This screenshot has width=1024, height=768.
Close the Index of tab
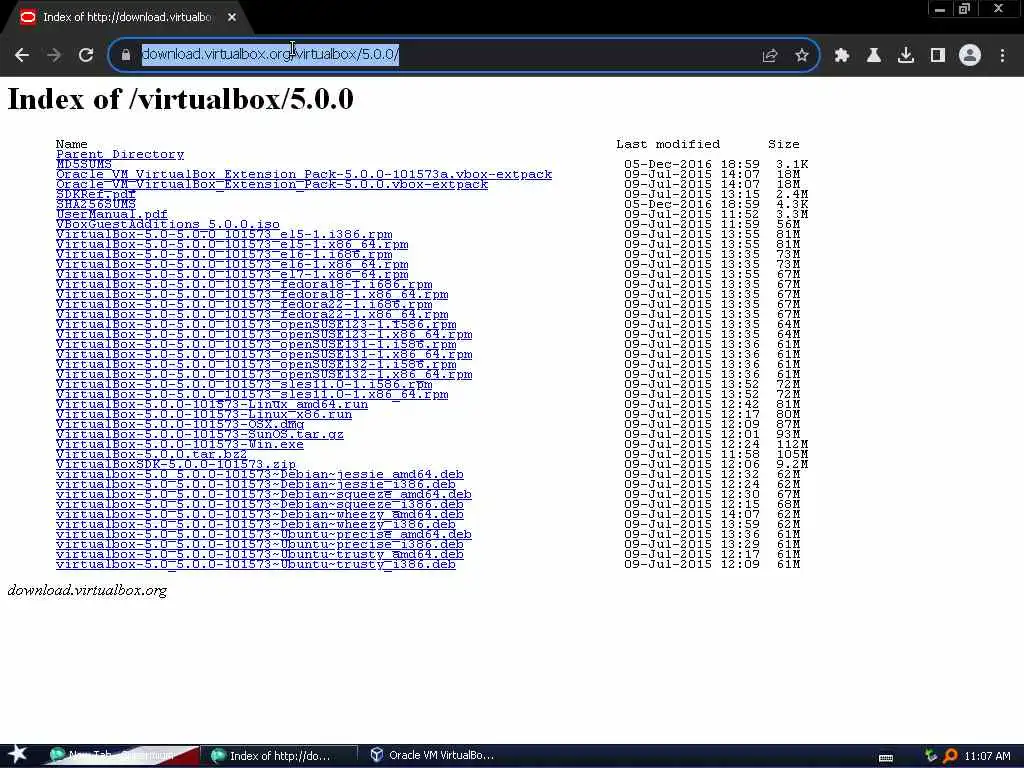pos(232,18)
